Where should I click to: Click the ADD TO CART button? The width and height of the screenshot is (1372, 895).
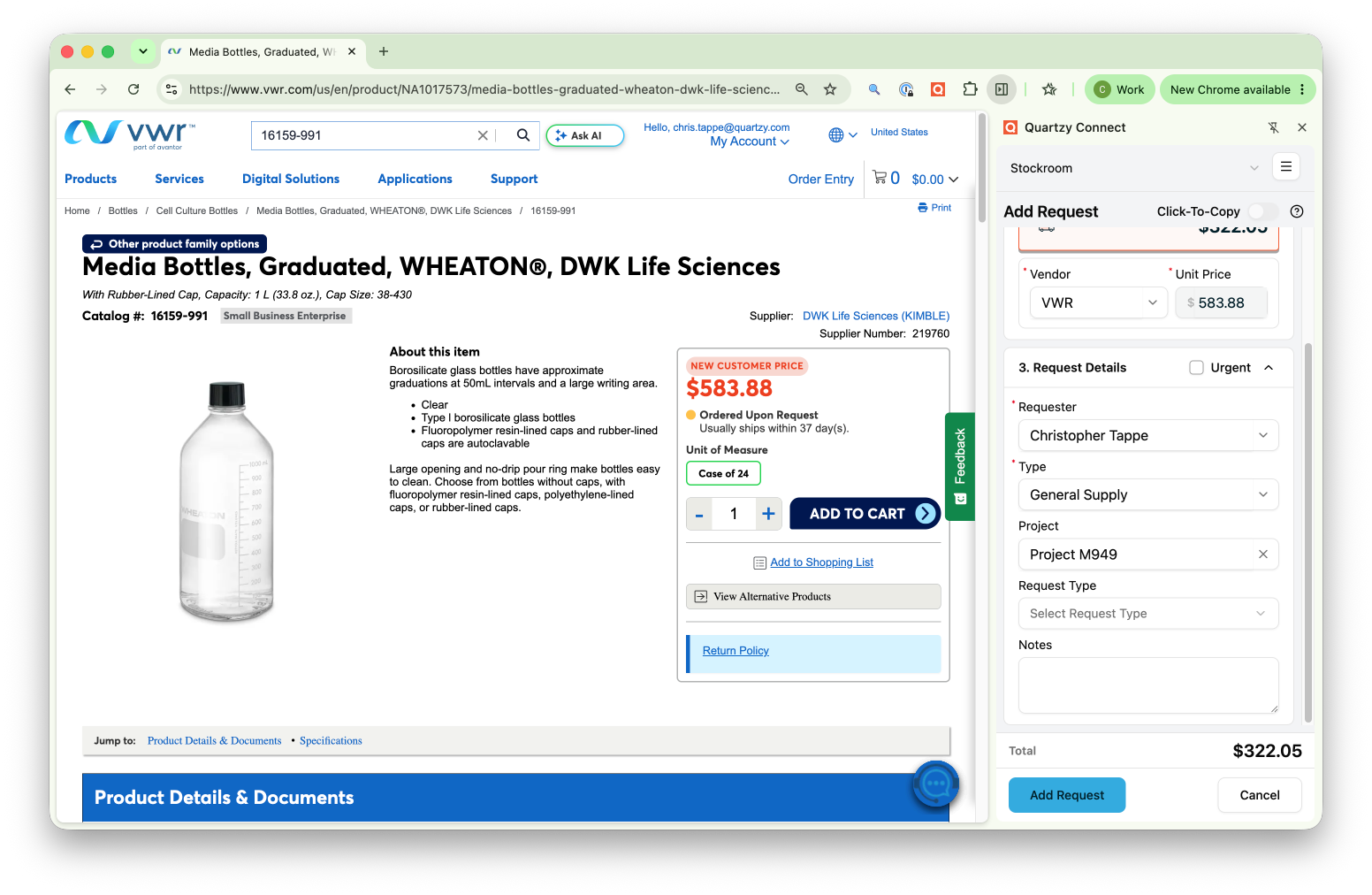coord(865,514)
